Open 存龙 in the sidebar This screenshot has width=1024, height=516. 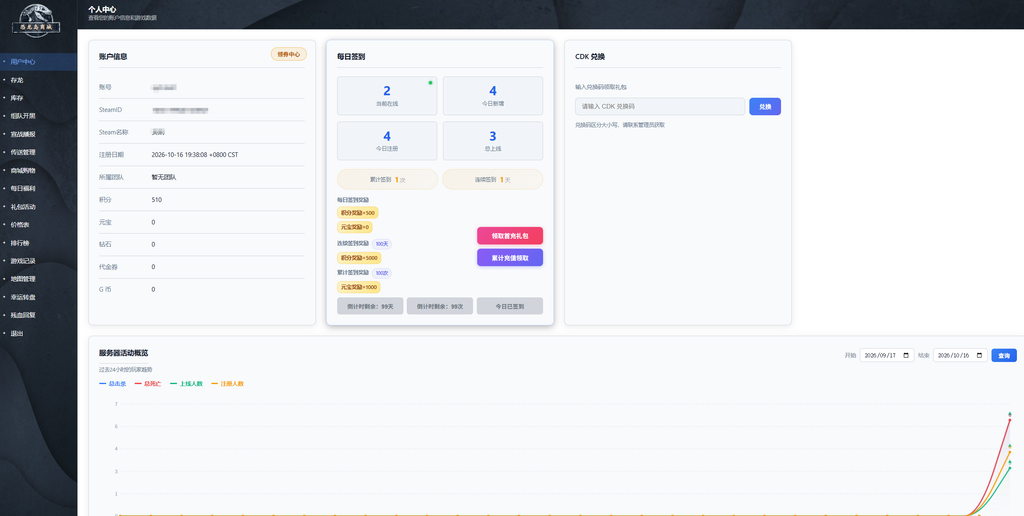coord(39,80)
